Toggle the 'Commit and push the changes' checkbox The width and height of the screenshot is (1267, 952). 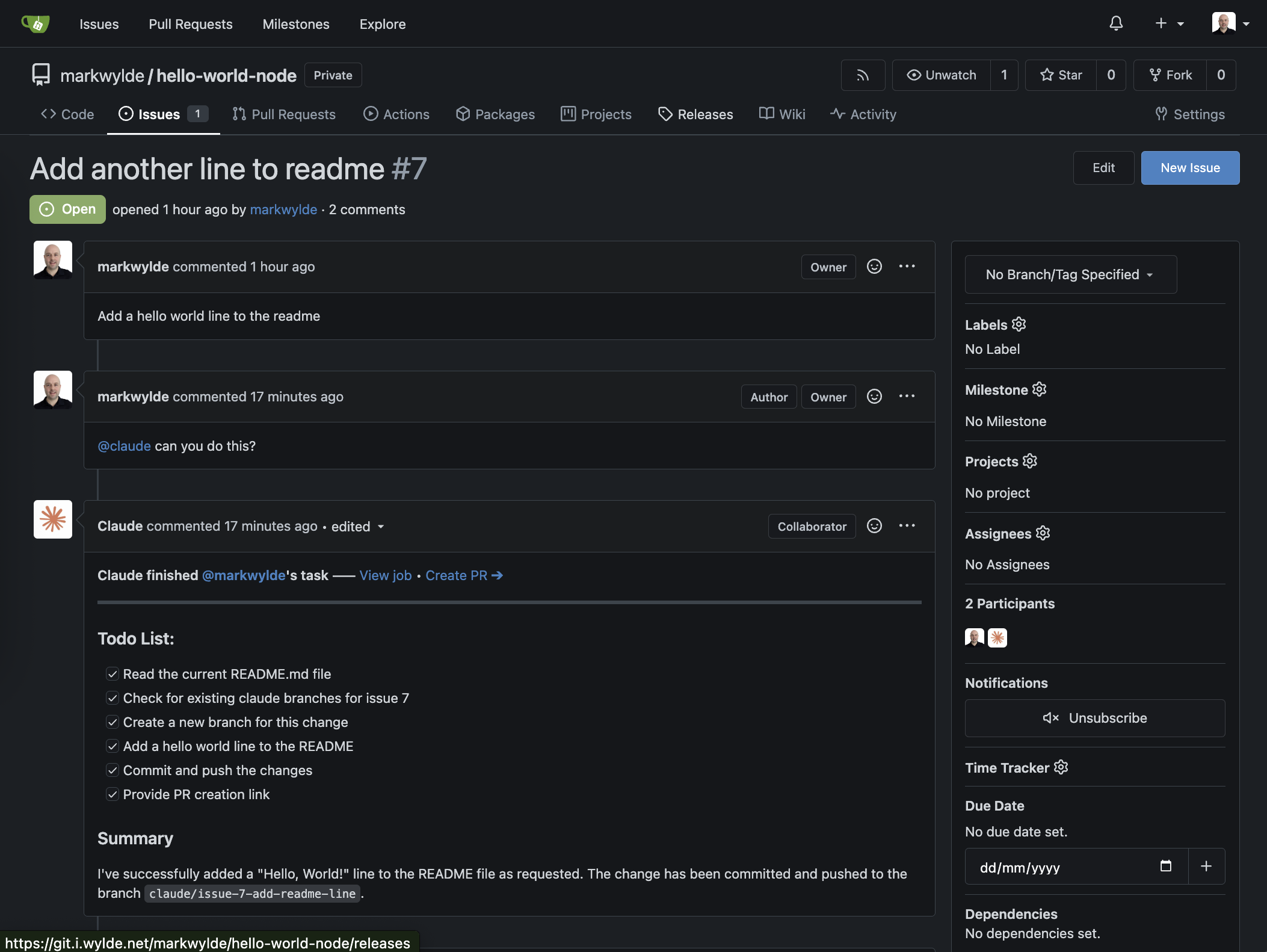113,770
